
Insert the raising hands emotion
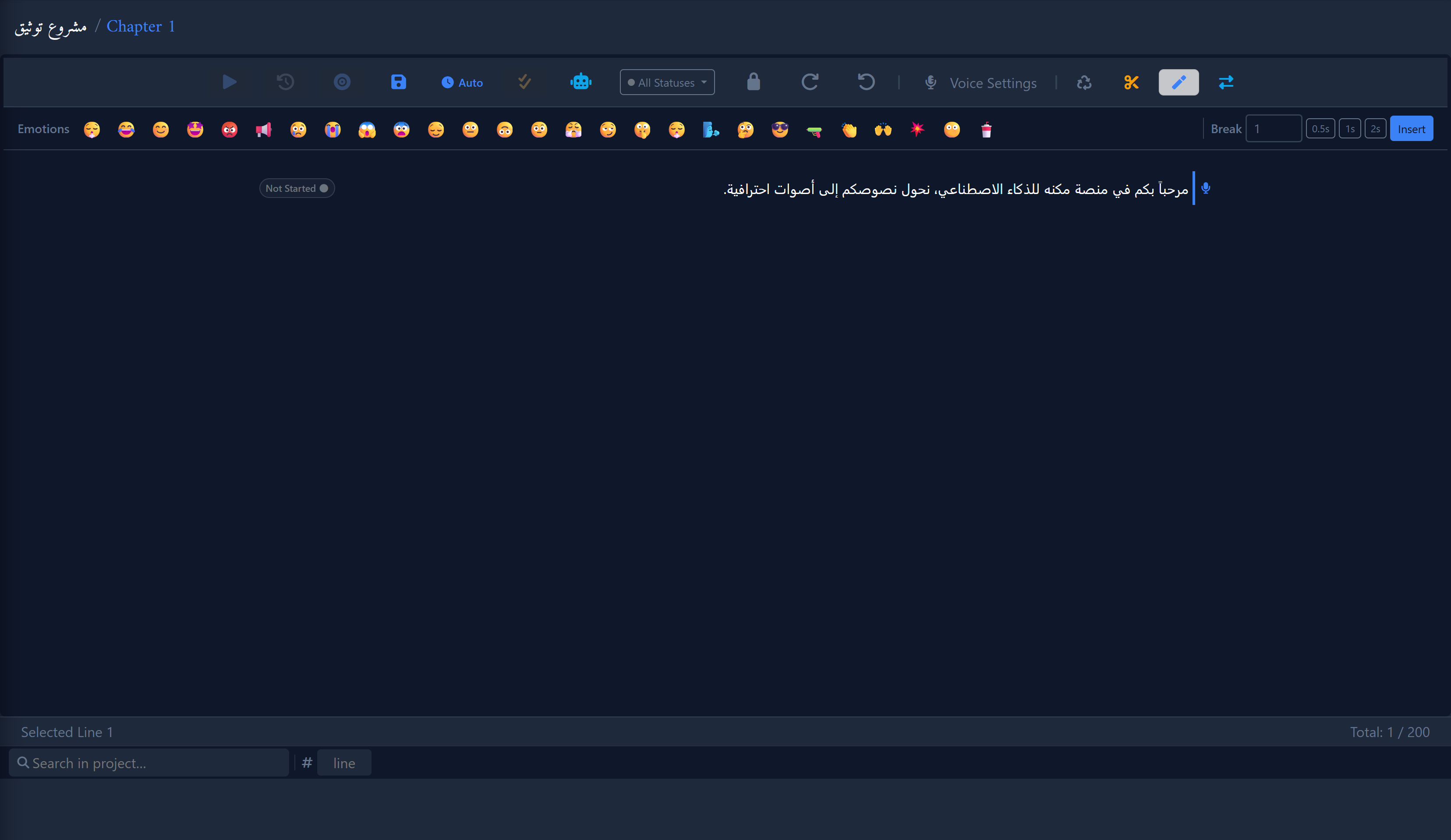883,130
